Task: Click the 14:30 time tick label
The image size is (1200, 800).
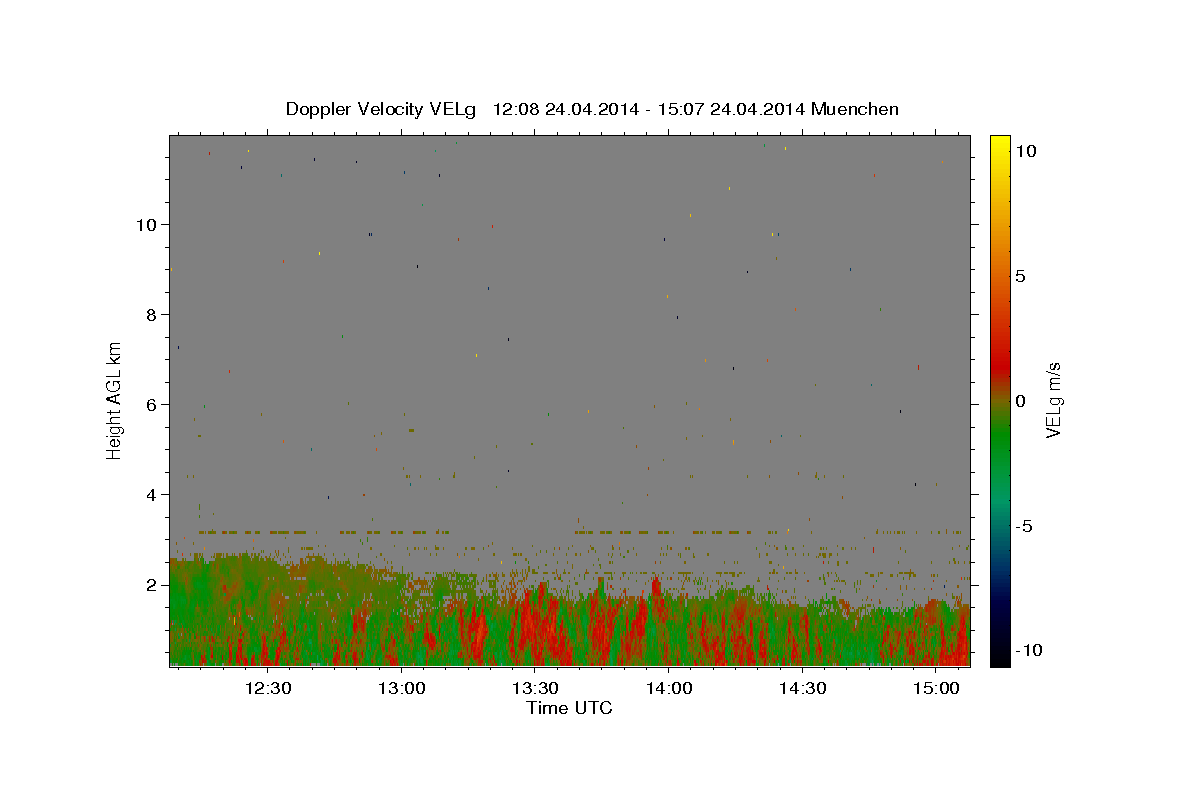Action: (x=802, y=688)
